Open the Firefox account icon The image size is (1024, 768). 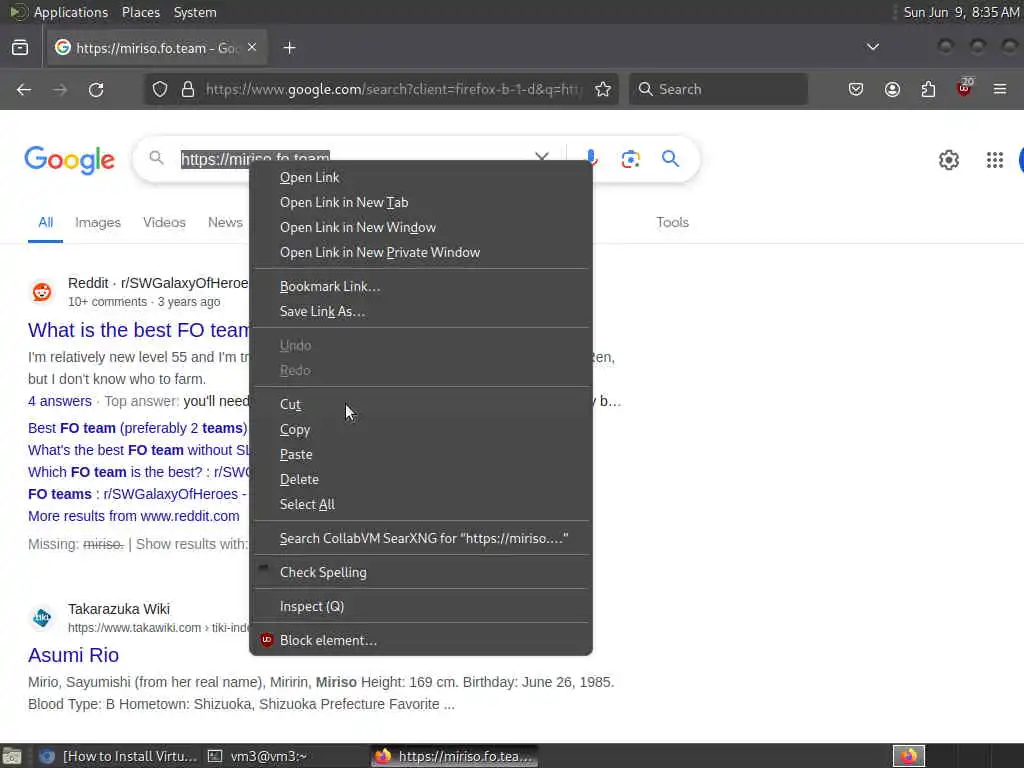892,89
